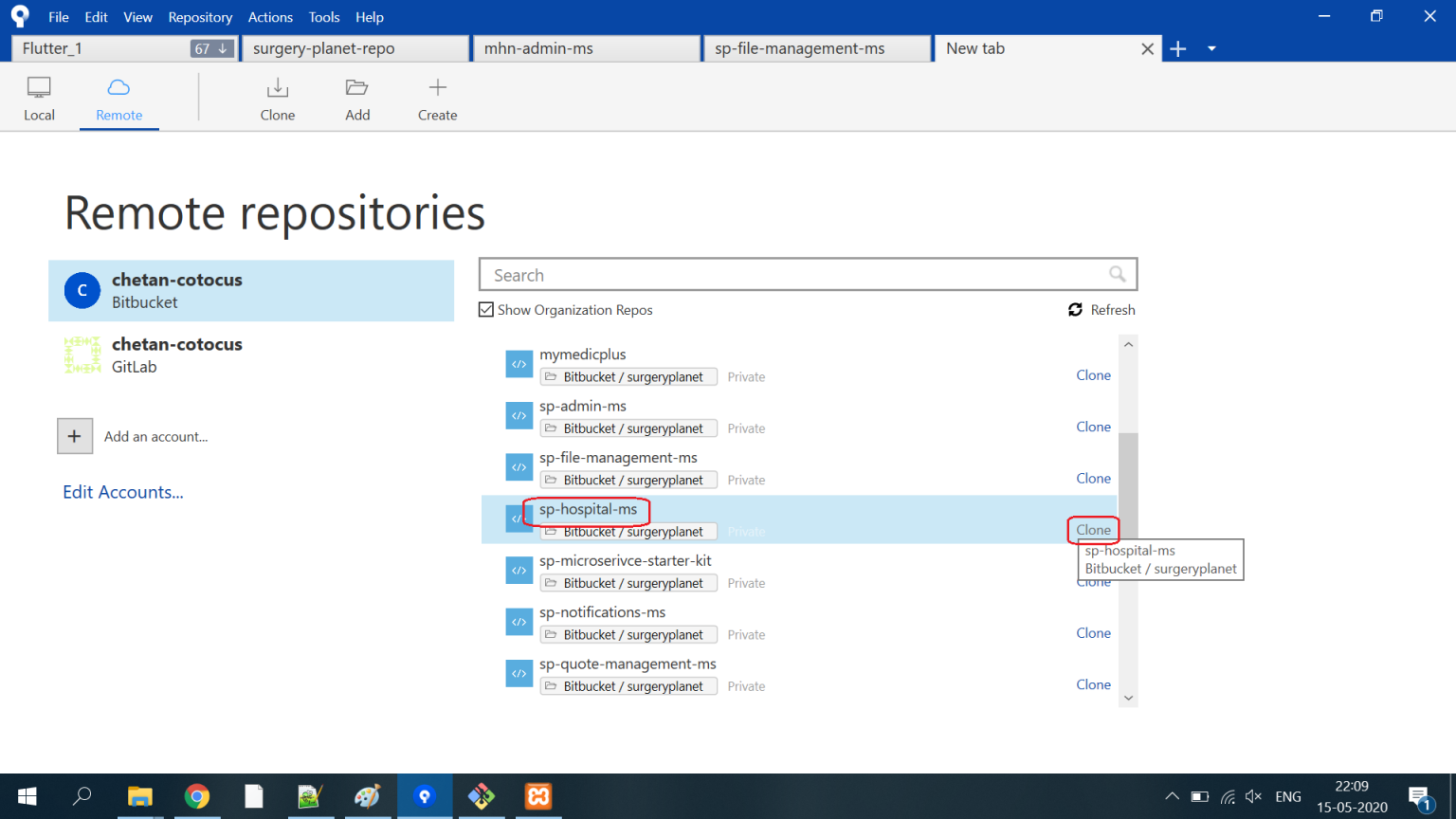Click the sp-microserivce-starter-kit repository code icon
1456x819 pixels.
[x=519, y=571]
